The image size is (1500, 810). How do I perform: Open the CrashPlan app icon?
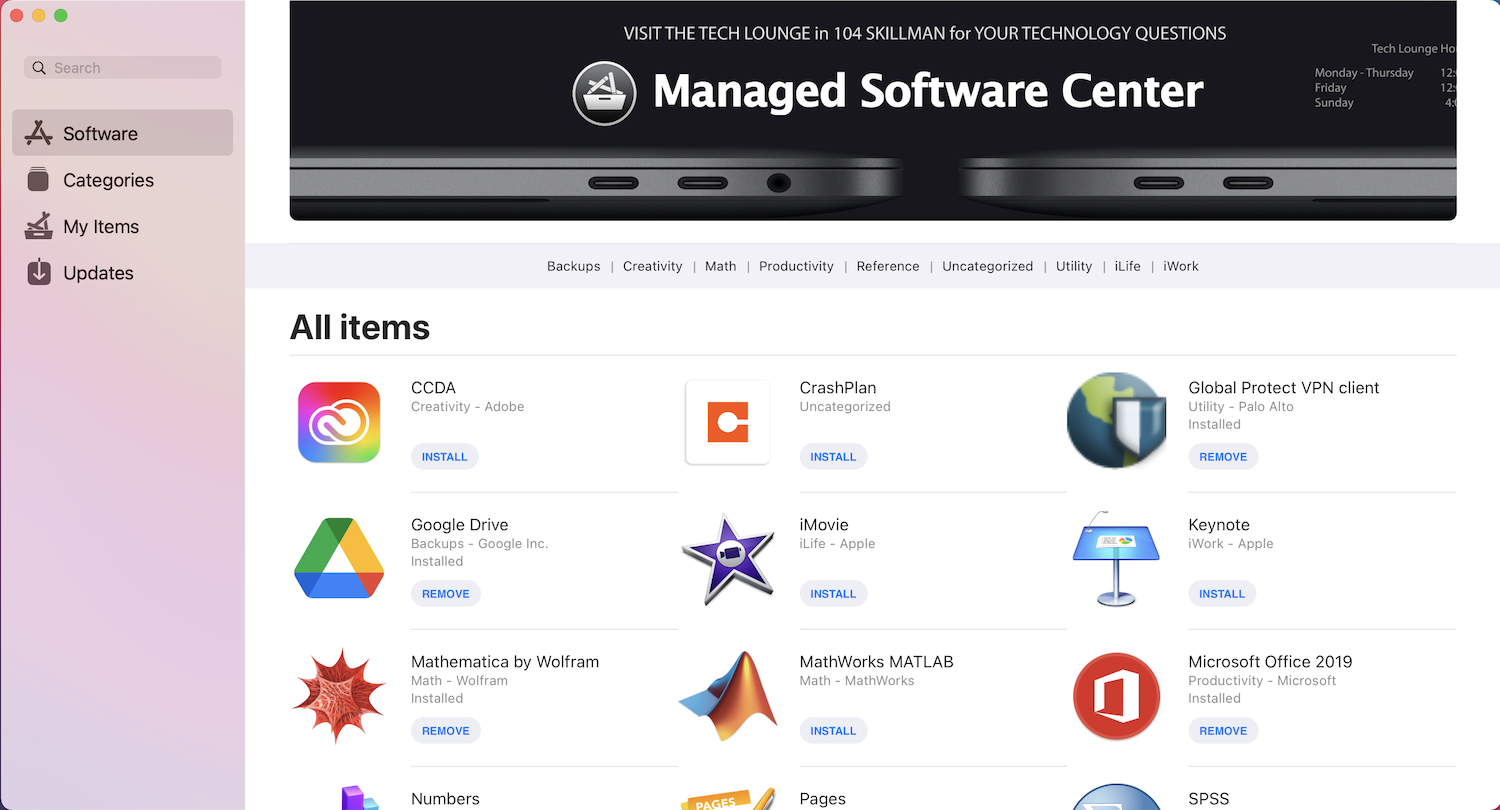(x=727, y=422)
